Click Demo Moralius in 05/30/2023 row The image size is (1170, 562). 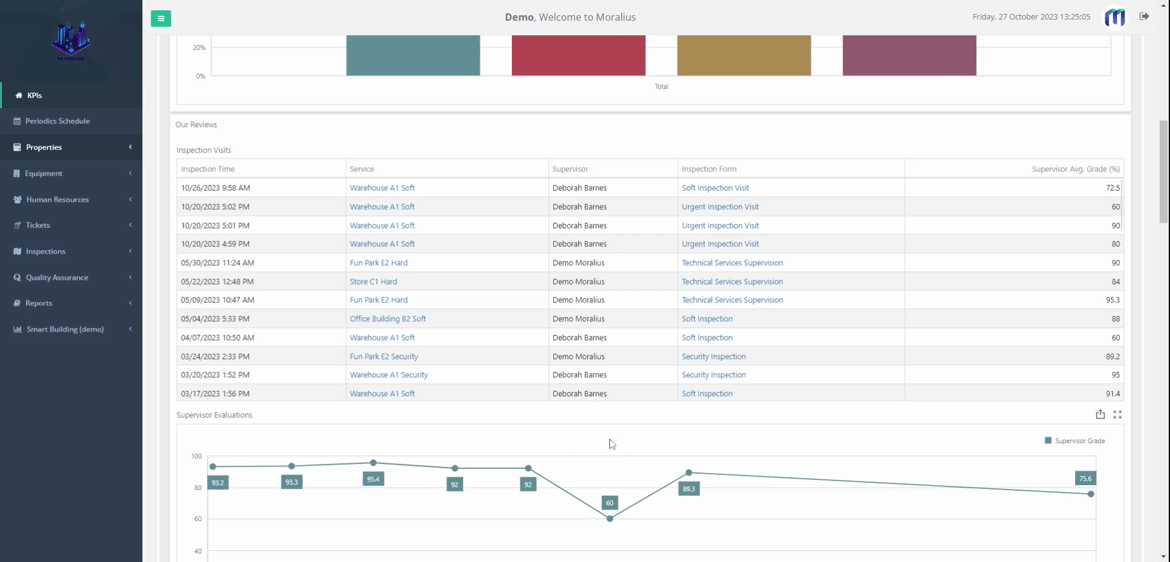[578, 263]
